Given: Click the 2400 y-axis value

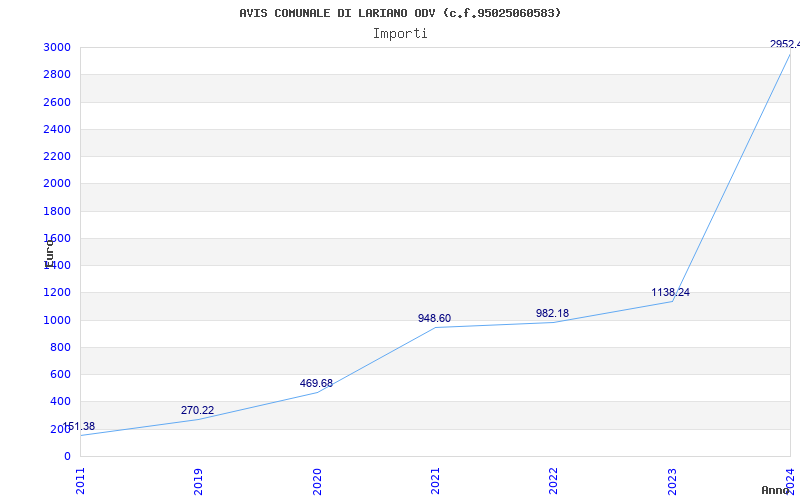Looking at the screenshot, I should [57, 129].
